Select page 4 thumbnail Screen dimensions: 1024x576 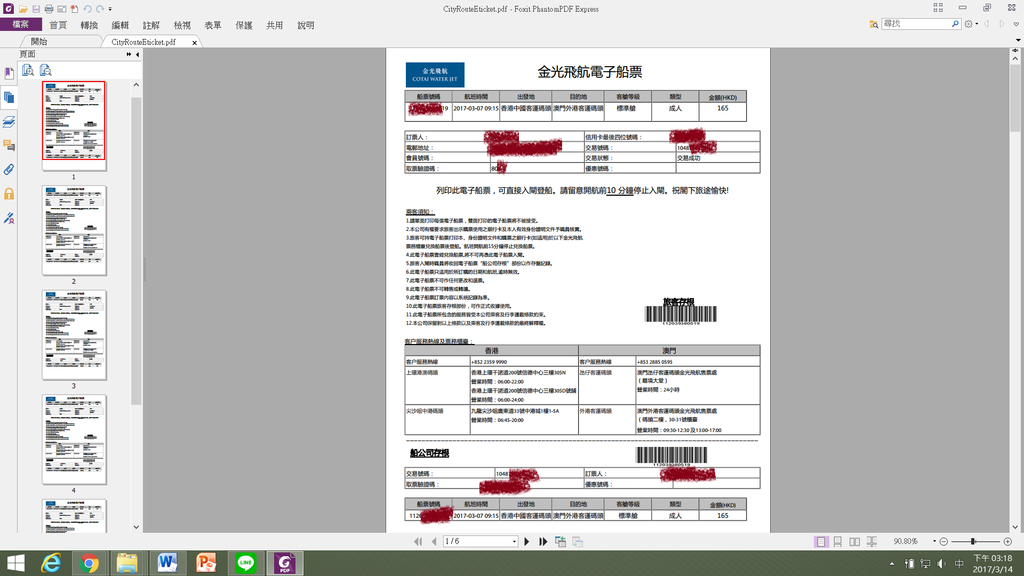(x=74, y=440)
